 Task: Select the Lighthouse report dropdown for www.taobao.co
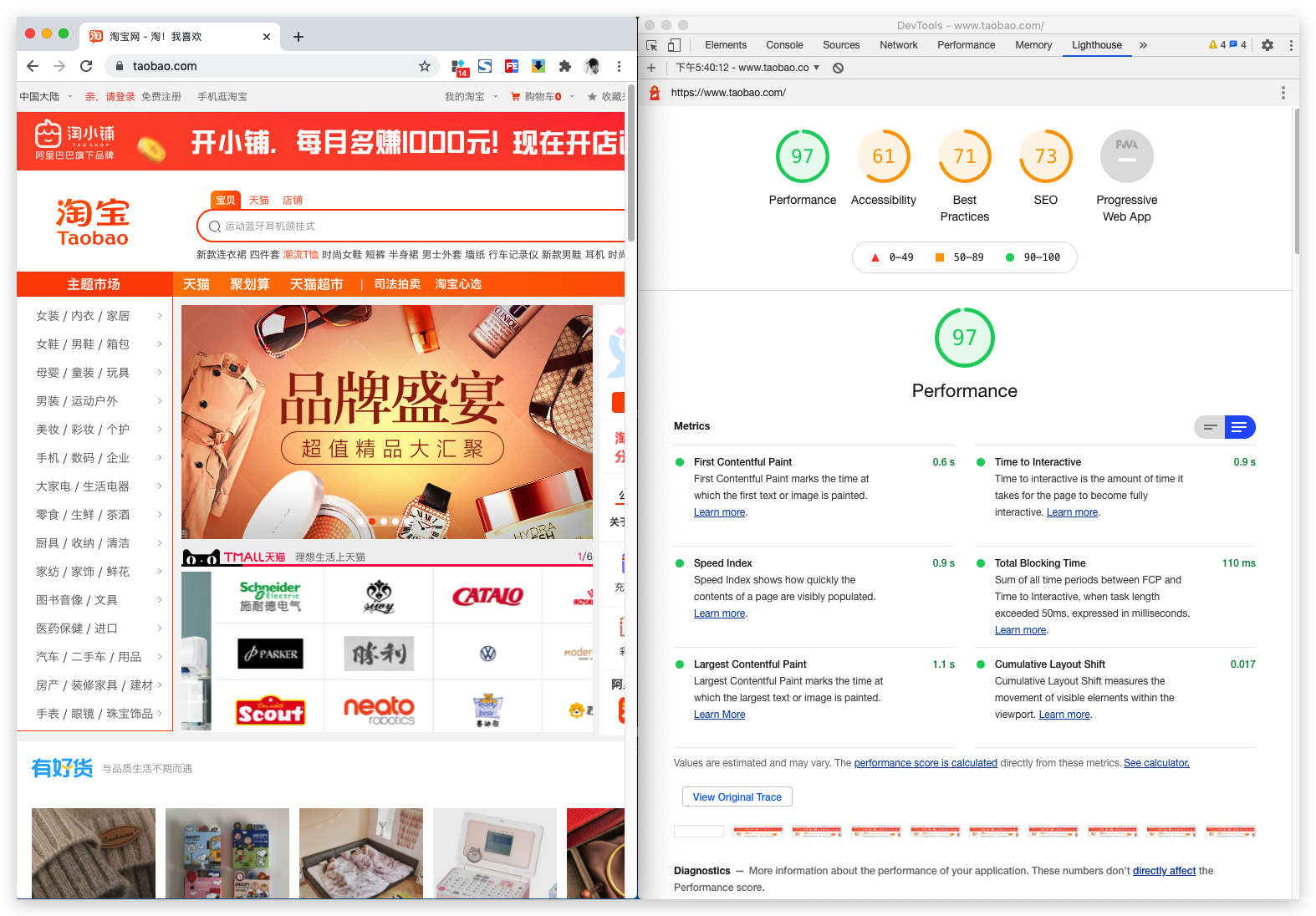click(747, 68)
